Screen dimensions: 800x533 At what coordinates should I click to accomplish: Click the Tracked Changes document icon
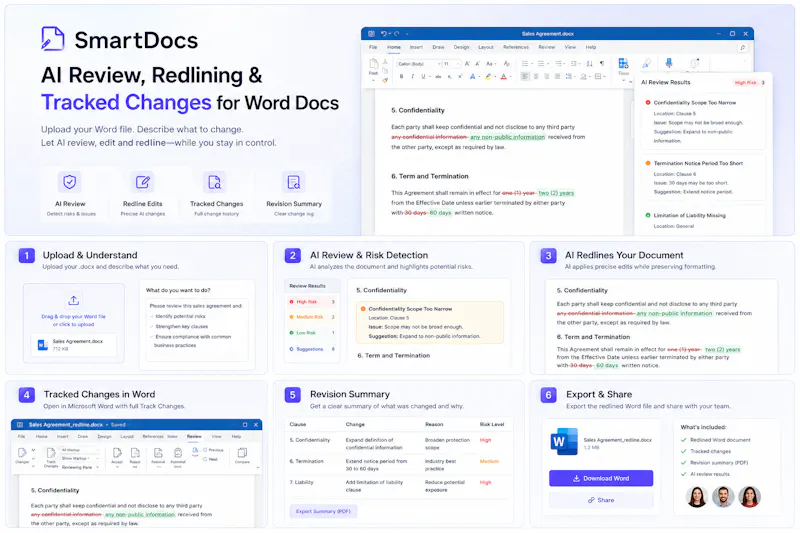pos(215,182)
